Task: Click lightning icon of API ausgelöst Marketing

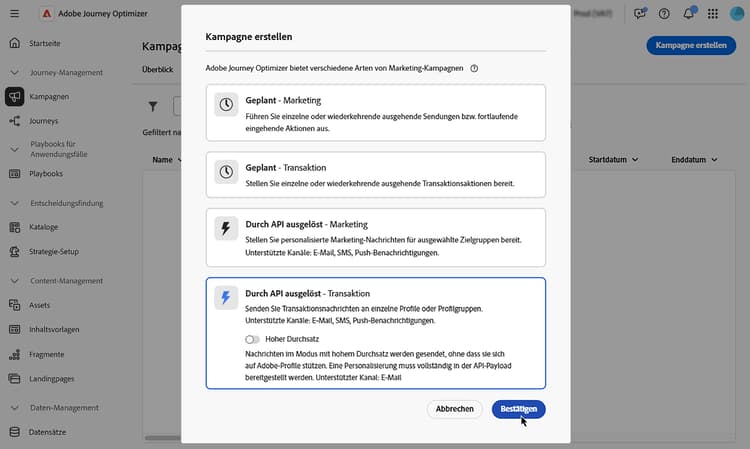Action: pyautogui.click(x=226, y=229)
